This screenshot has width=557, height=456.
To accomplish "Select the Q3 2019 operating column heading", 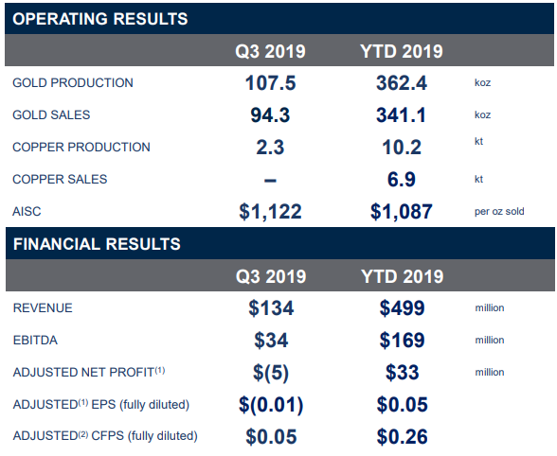I will pyautogui.click(x=270, y=51).
